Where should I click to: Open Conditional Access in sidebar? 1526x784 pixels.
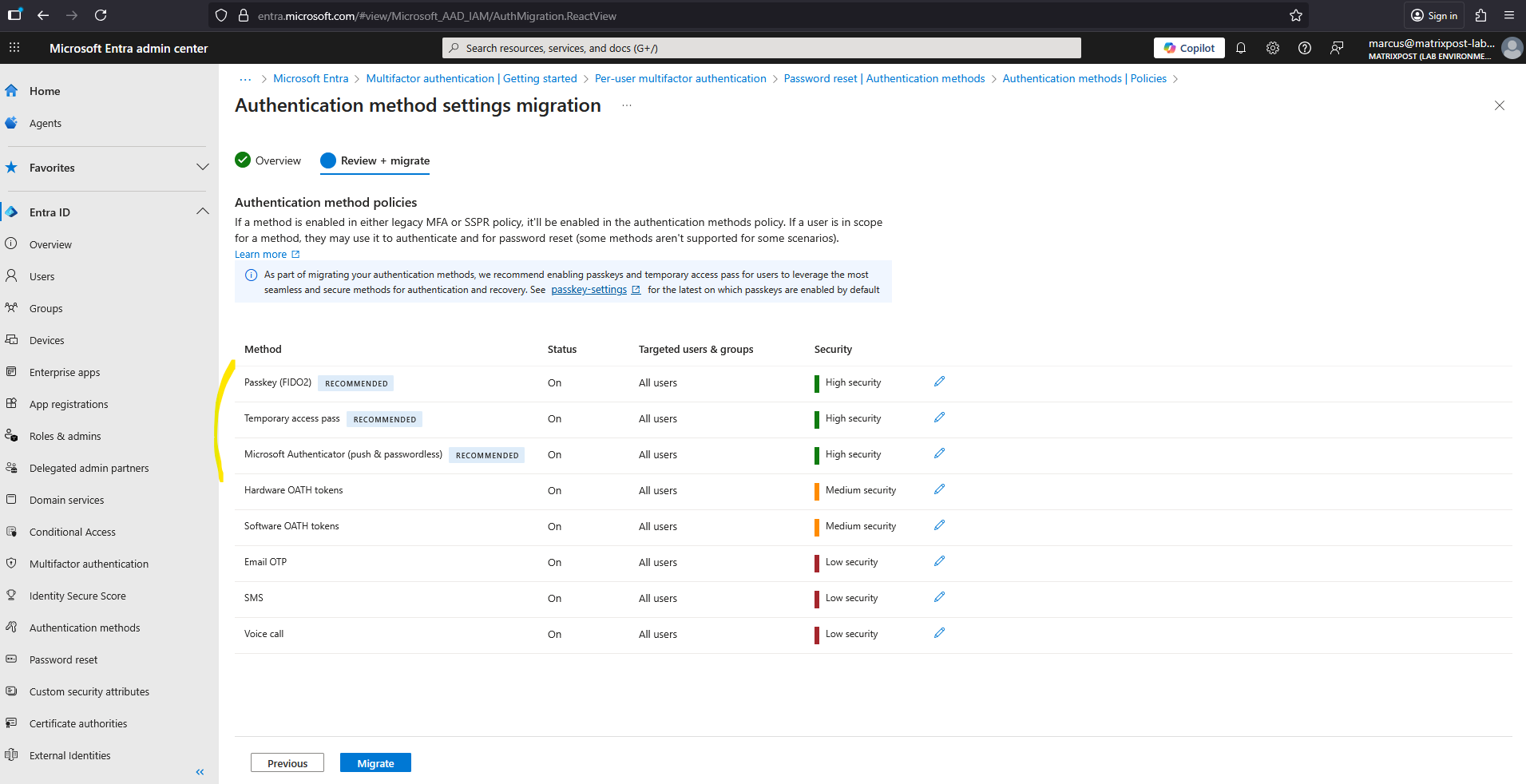pos(73,532)
